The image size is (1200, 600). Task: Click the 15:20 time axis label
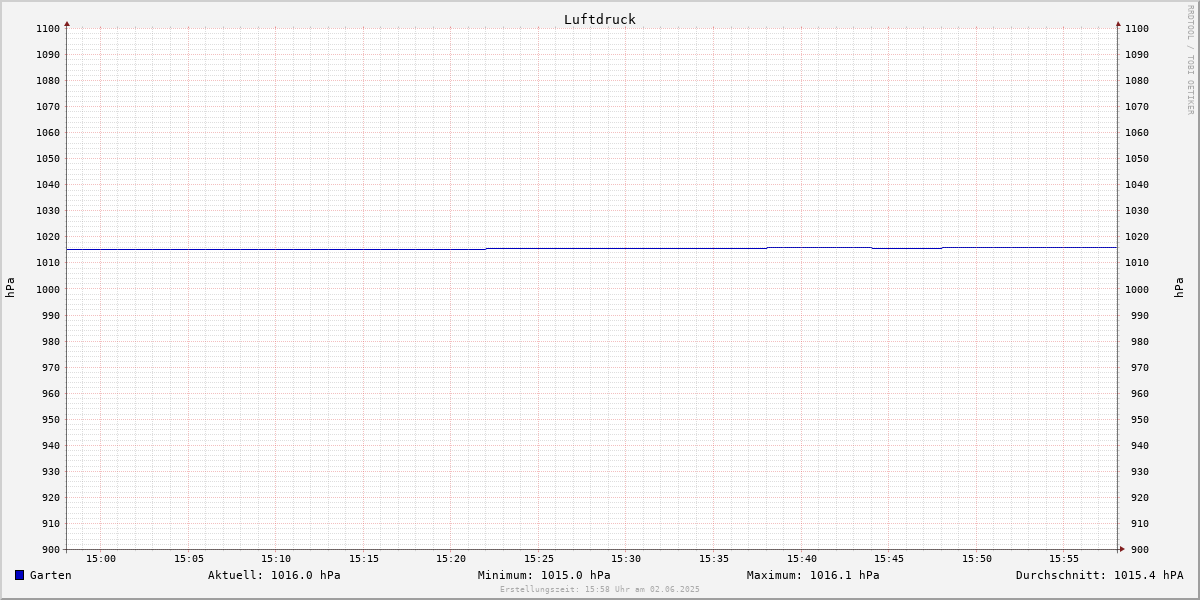click(451, 559)
